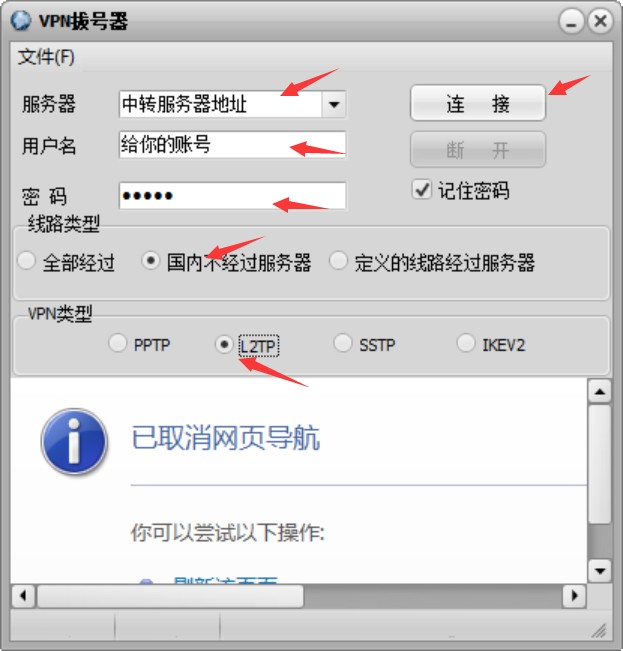This screenshot has width=623, height=651.
Task: Close the VPN拨号器 window
Action: (600, 21)
